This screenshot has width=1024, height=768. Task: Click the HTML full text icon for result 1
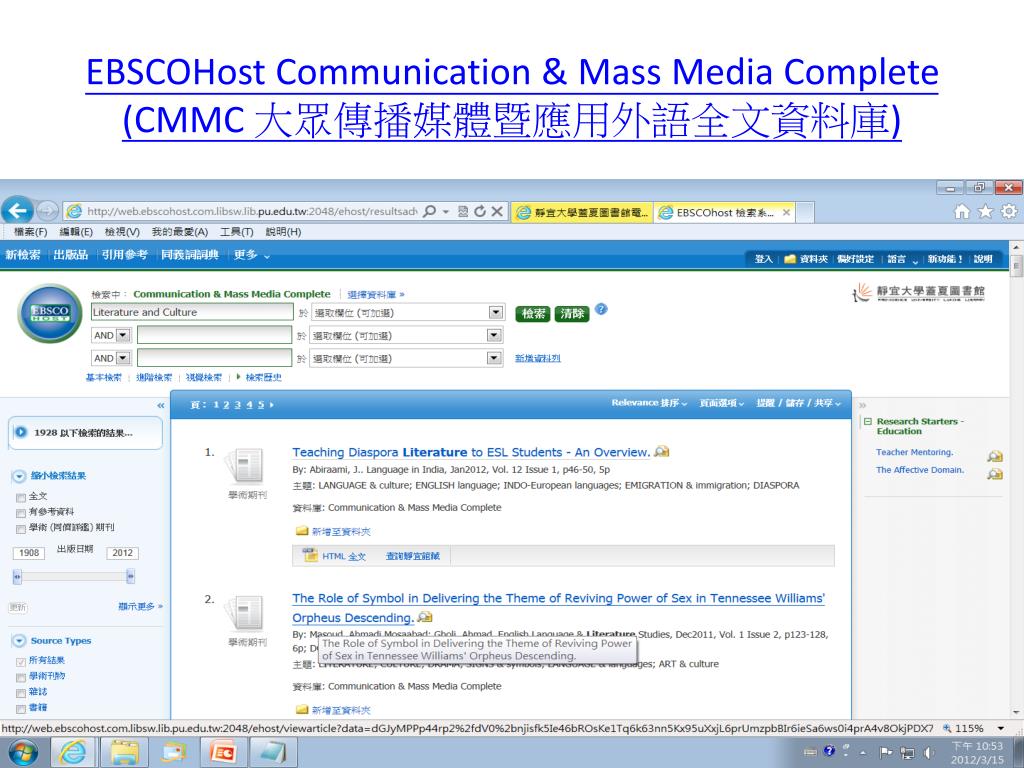coord(310,556)
